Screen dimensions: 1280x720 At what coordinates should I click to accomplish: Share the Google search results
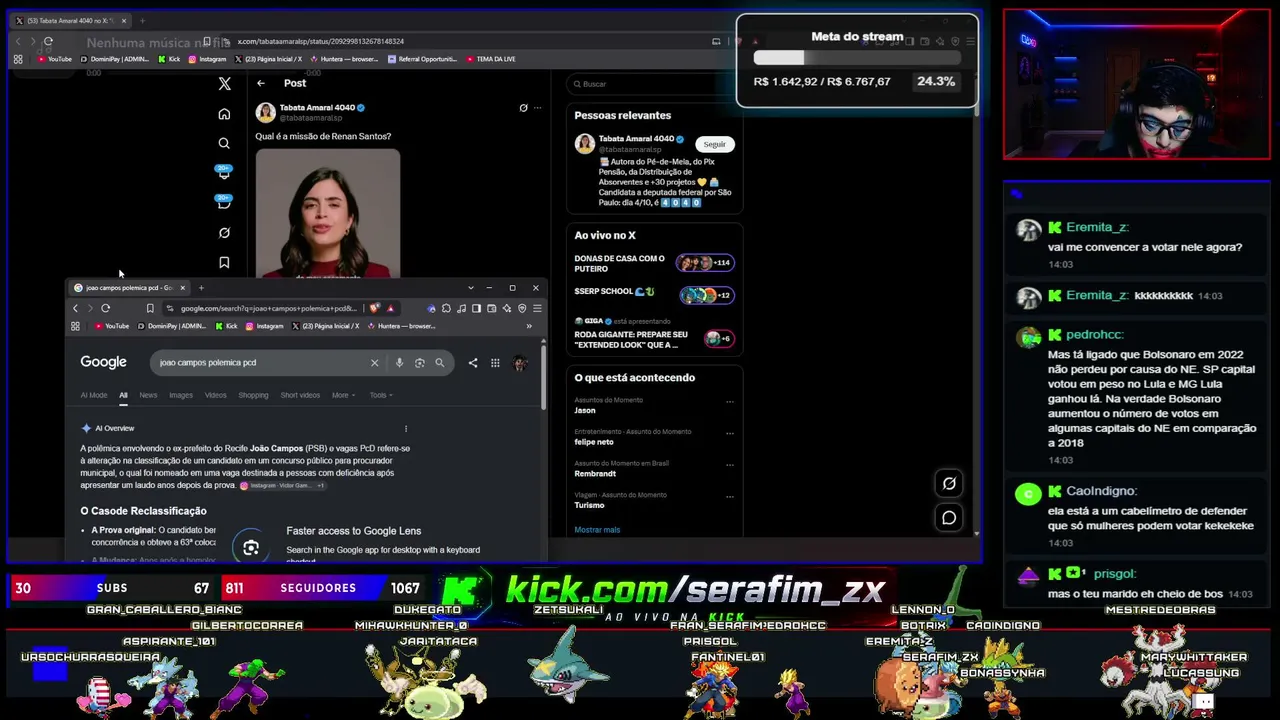click(473, 363)
